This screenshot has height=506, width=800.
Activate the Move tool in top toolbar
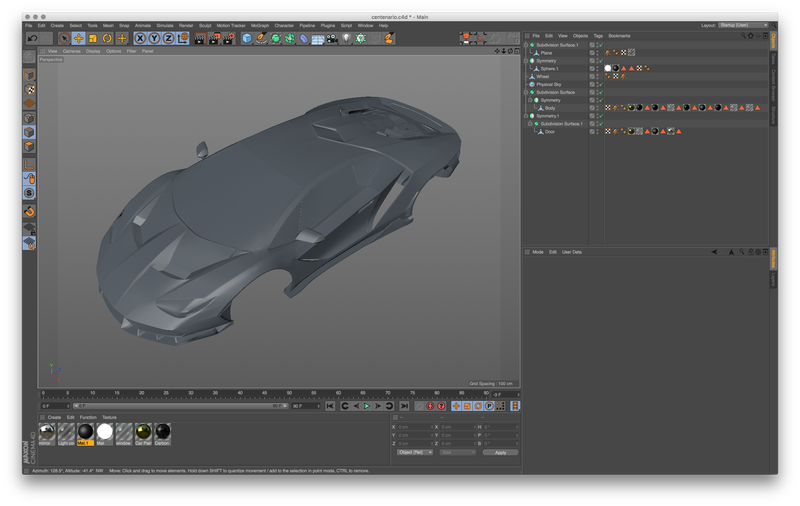point(79,38)
